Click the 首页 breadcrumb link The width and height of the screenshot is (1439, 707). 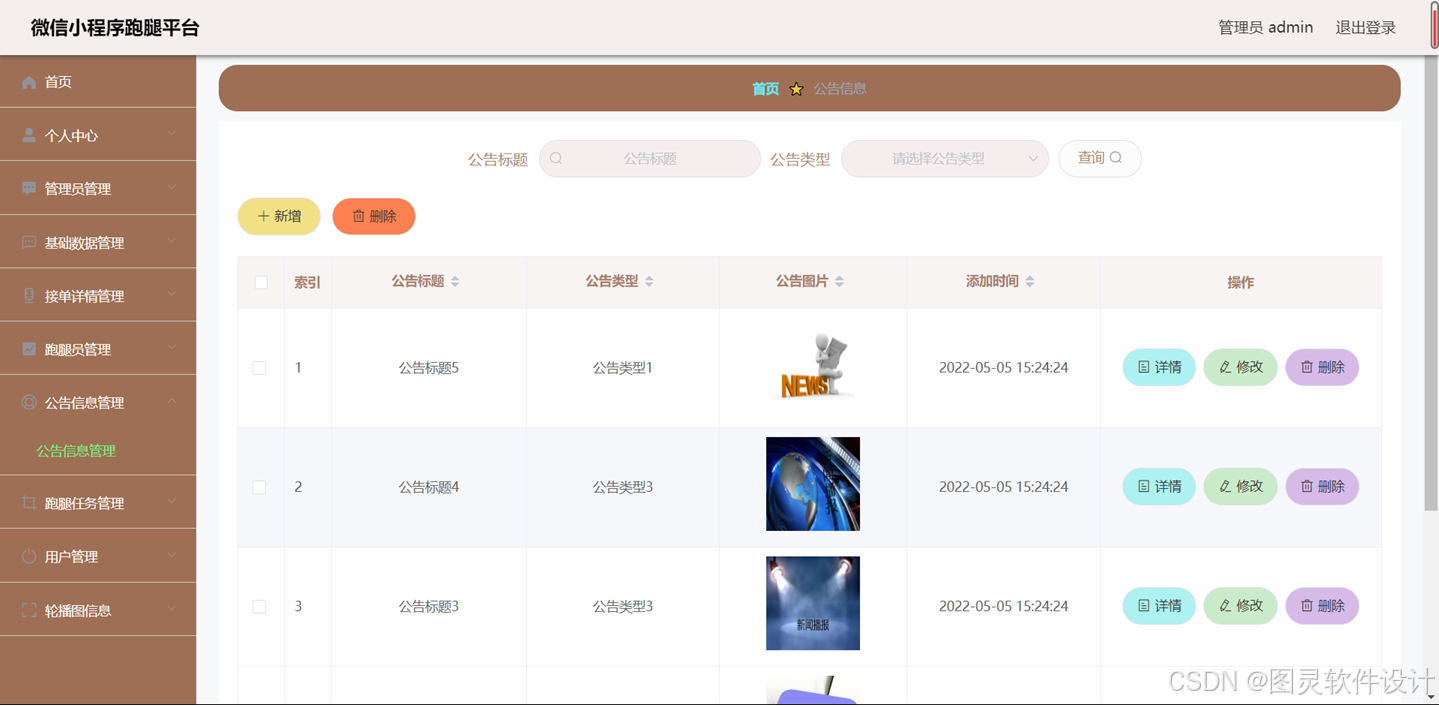click(765, 89)
